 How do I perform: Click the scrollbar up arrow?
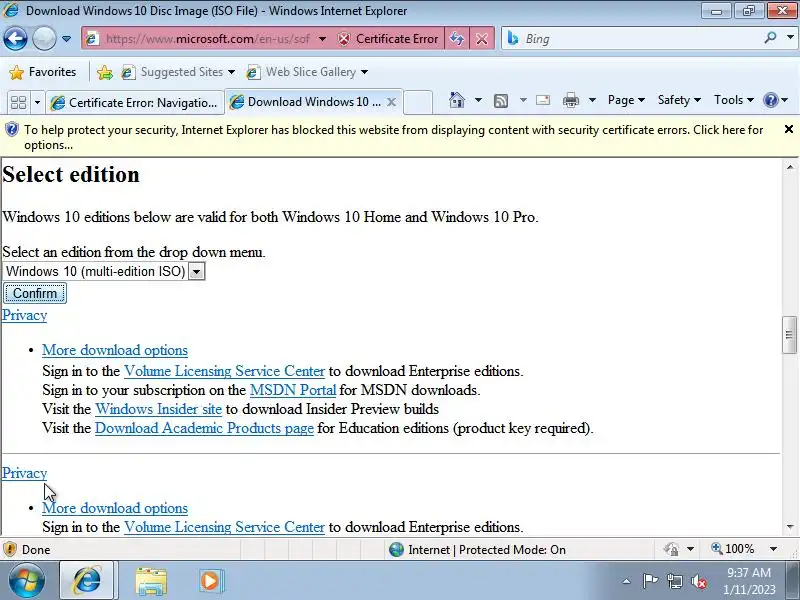[x=790, y=167]
